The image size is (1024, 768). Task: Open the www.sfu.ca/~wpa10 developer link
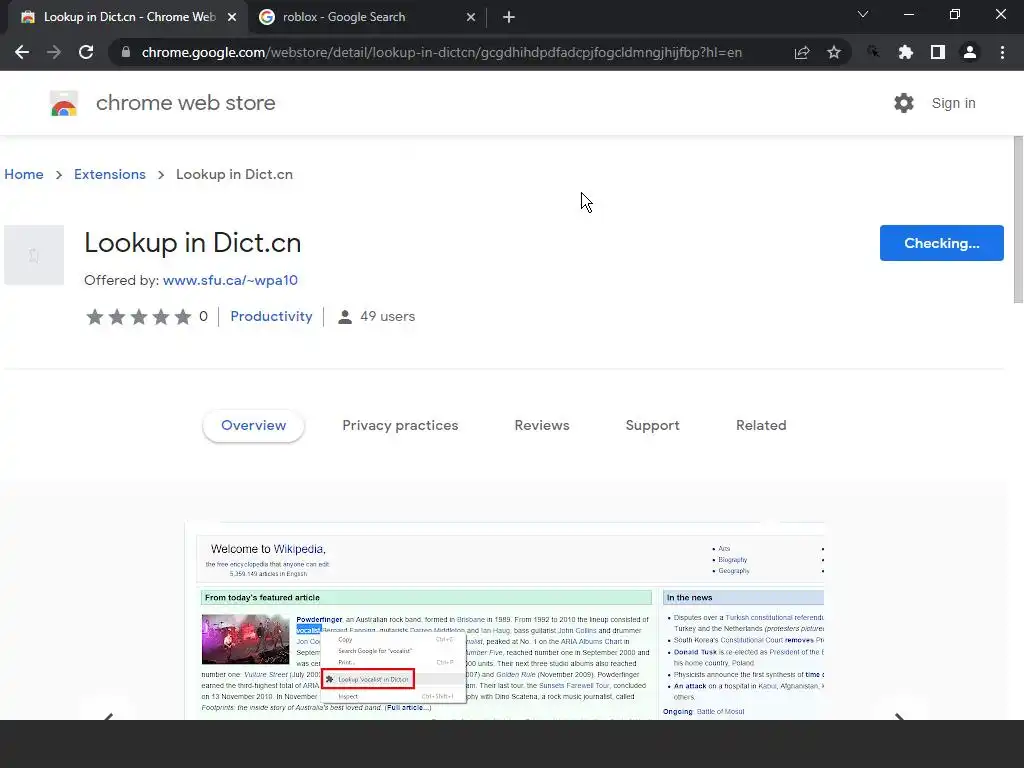(231, 280)
